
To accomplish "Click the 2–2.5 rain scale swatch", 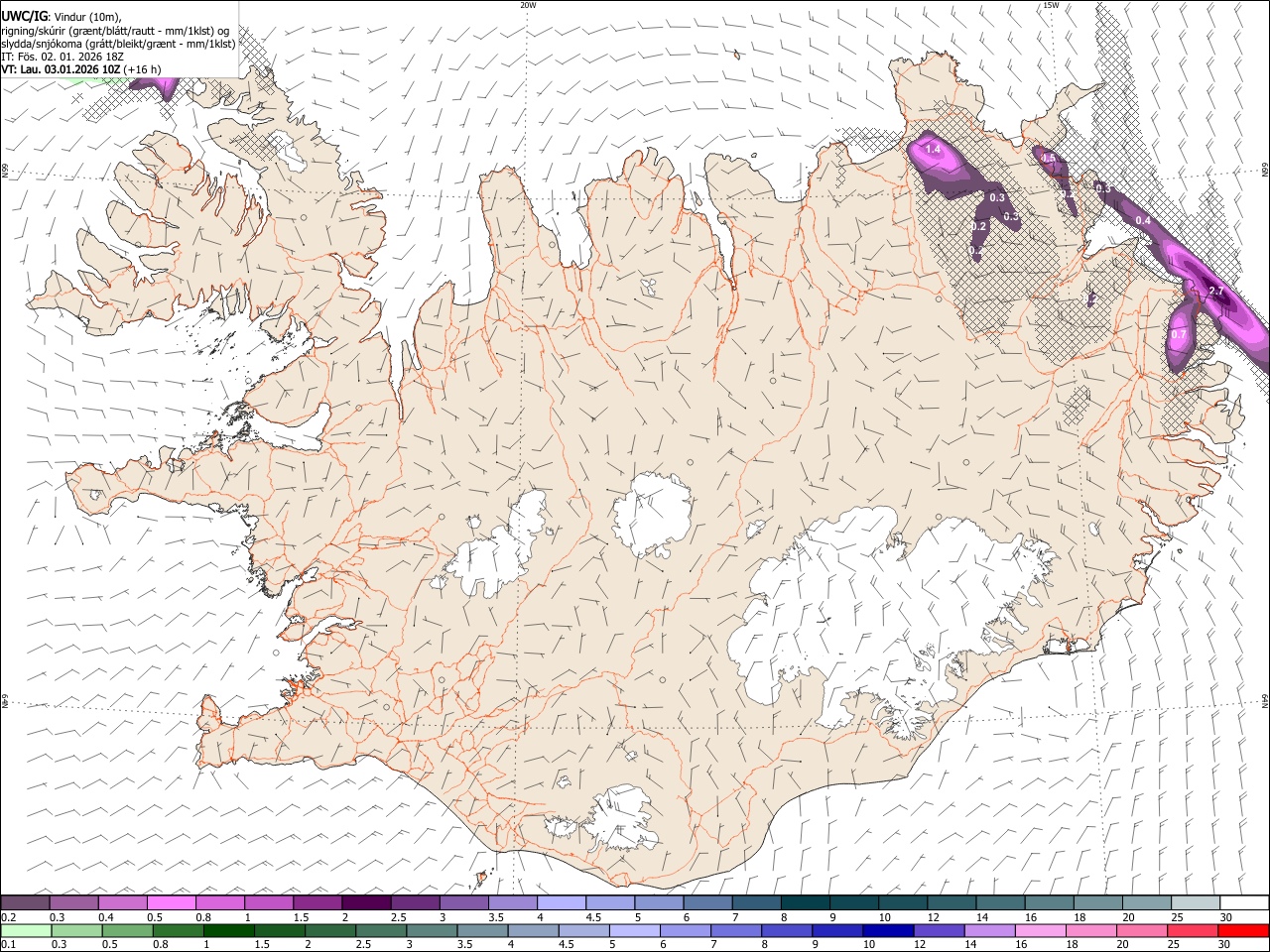I will click(331, 930).
